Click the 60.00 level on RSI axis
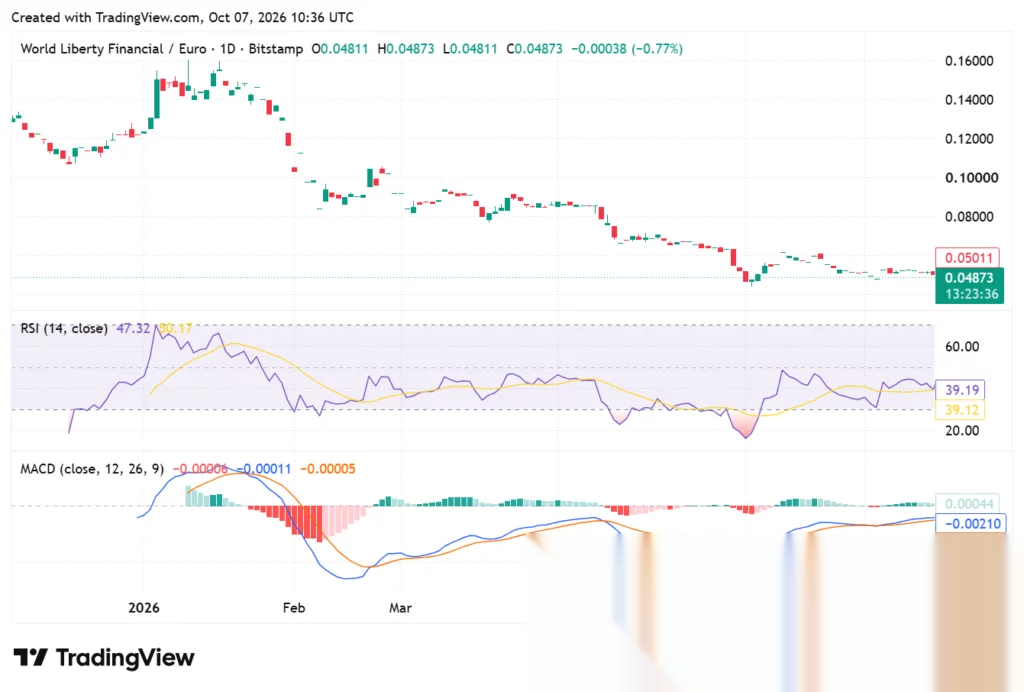 962,347
